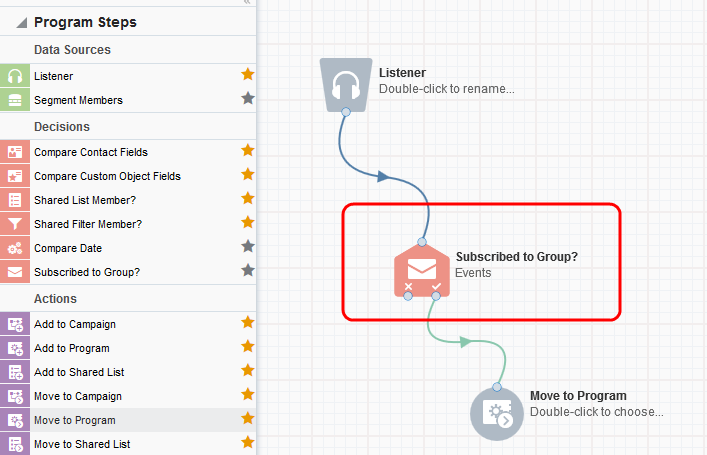Select the Move to Shared List icon

(x=15, y=444)
